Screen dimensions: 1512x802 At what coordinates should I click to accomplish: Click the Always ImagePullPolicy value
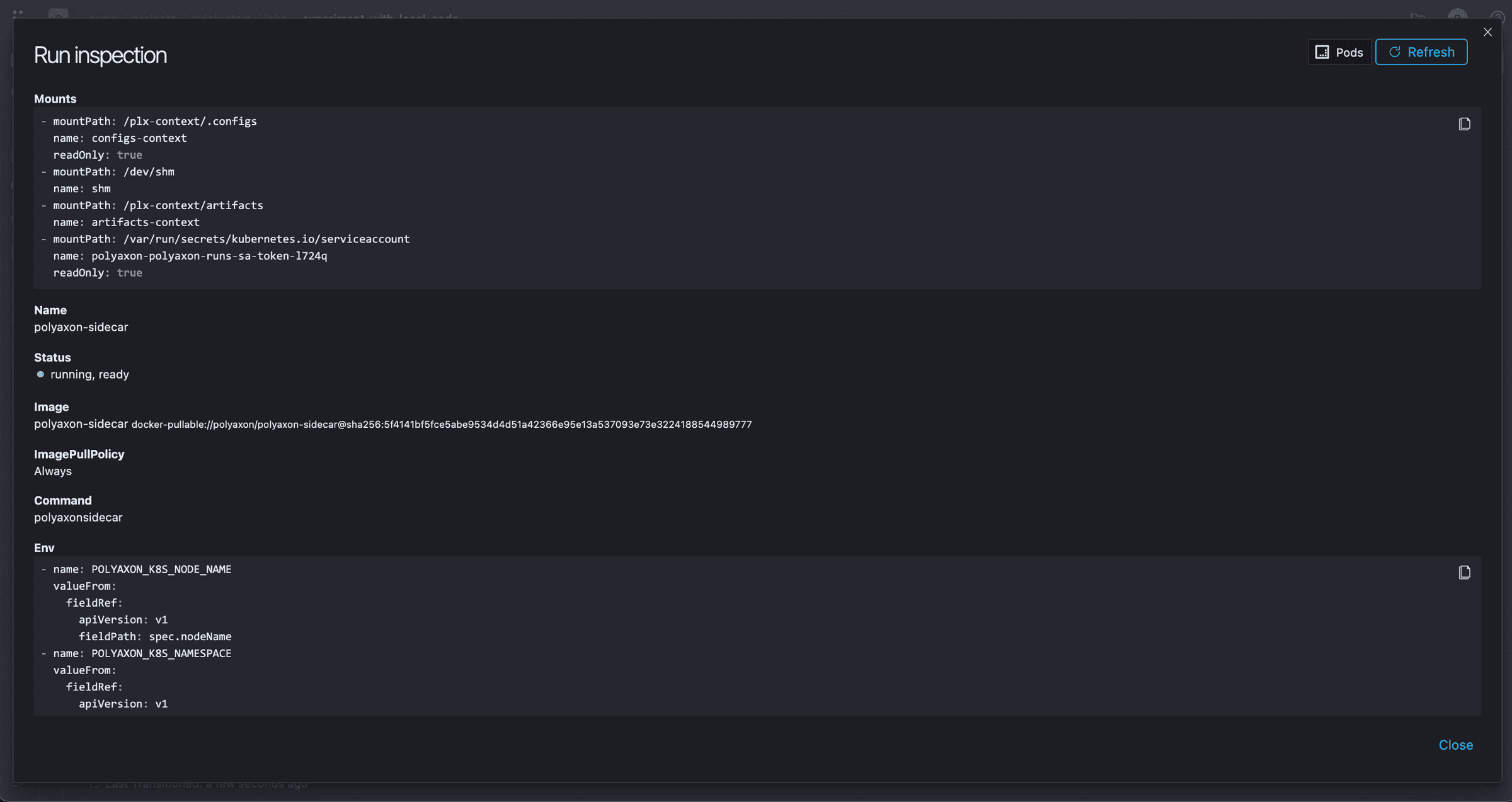tap(53, 471)
